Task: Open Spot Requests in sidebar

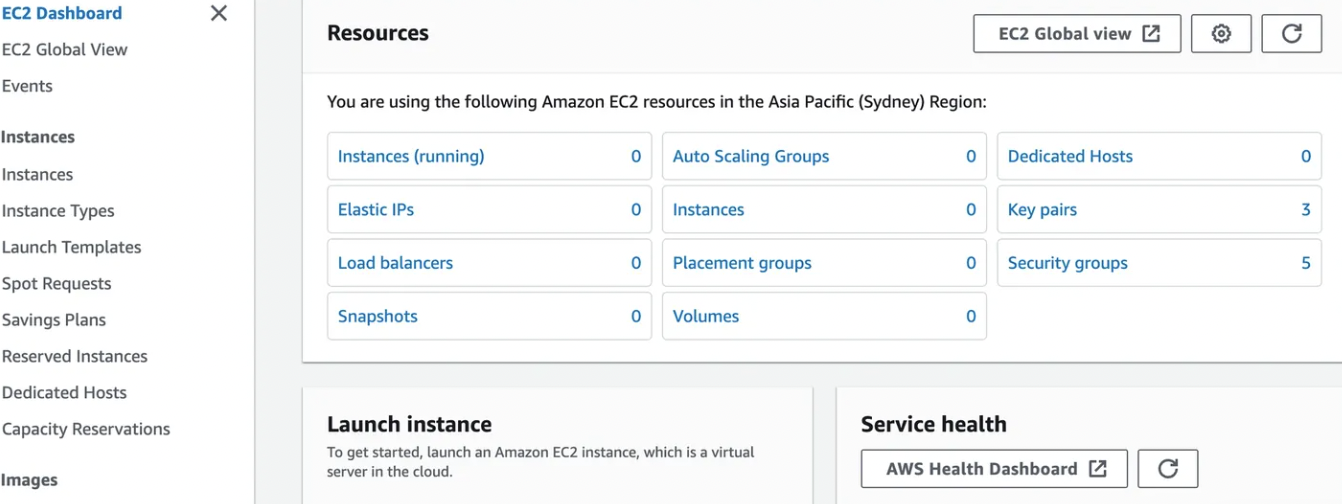Action: 57,283
